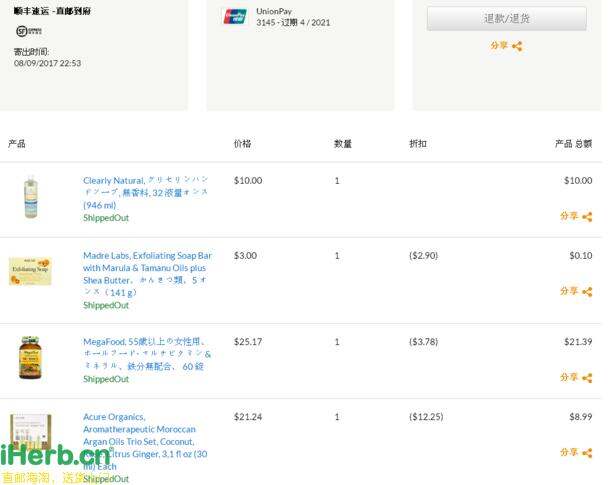Viewport: 609px width, 485px height.
Task: Select the 折扣 column header
Action: (418, 144)
